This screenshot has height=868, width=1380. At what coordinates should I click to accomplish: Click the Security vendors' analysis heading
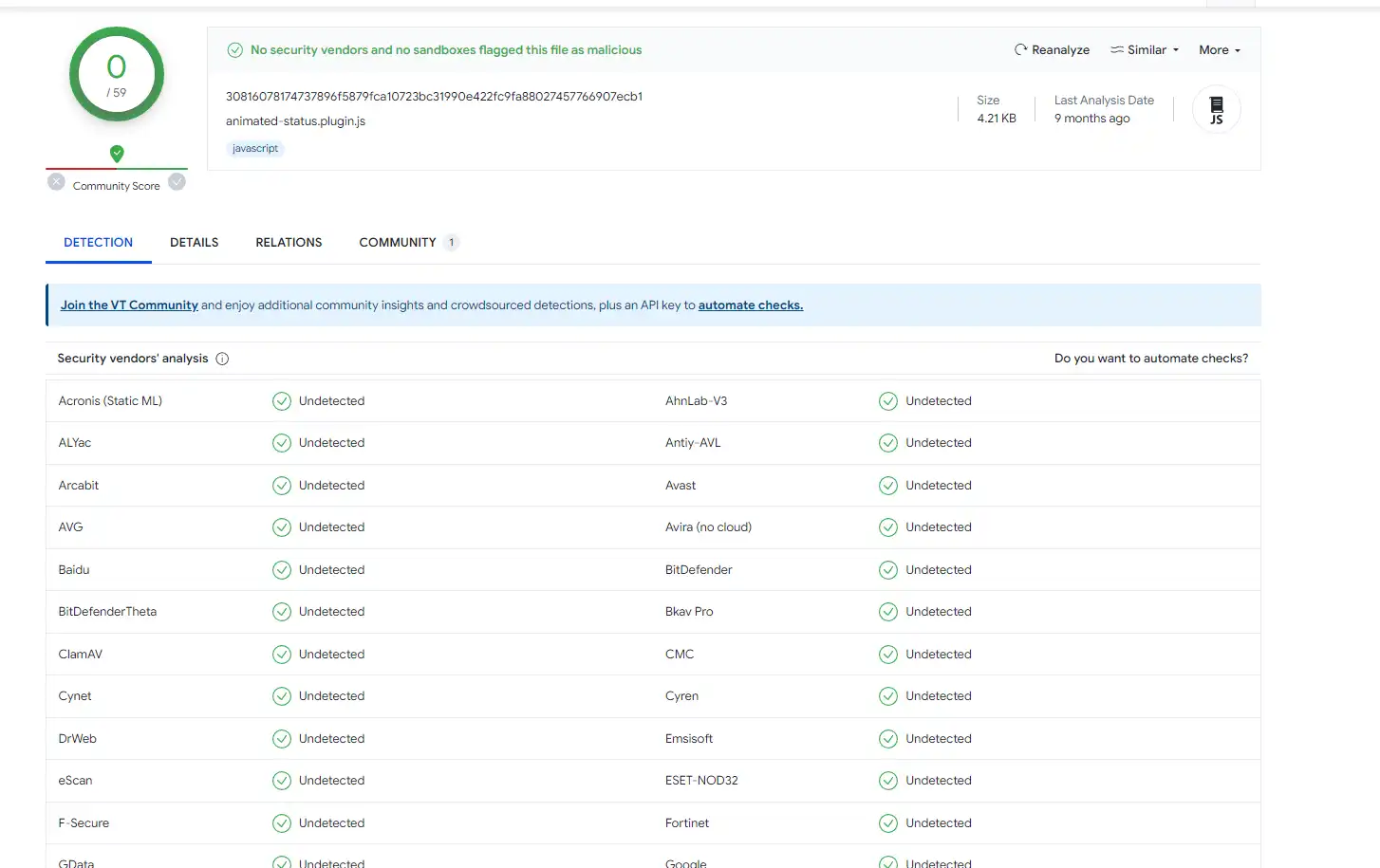point(133,359)
